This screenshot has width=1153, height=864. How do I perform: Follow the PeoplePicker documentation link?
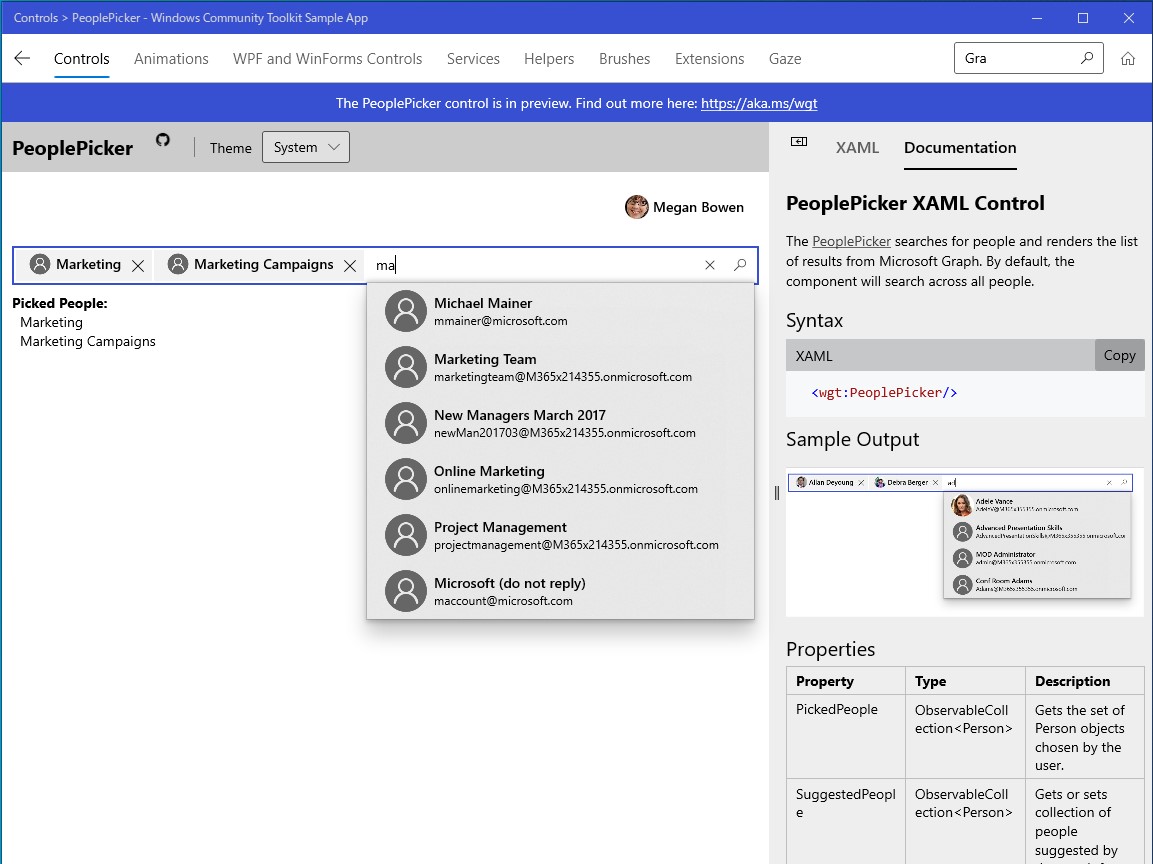(852, 241)
